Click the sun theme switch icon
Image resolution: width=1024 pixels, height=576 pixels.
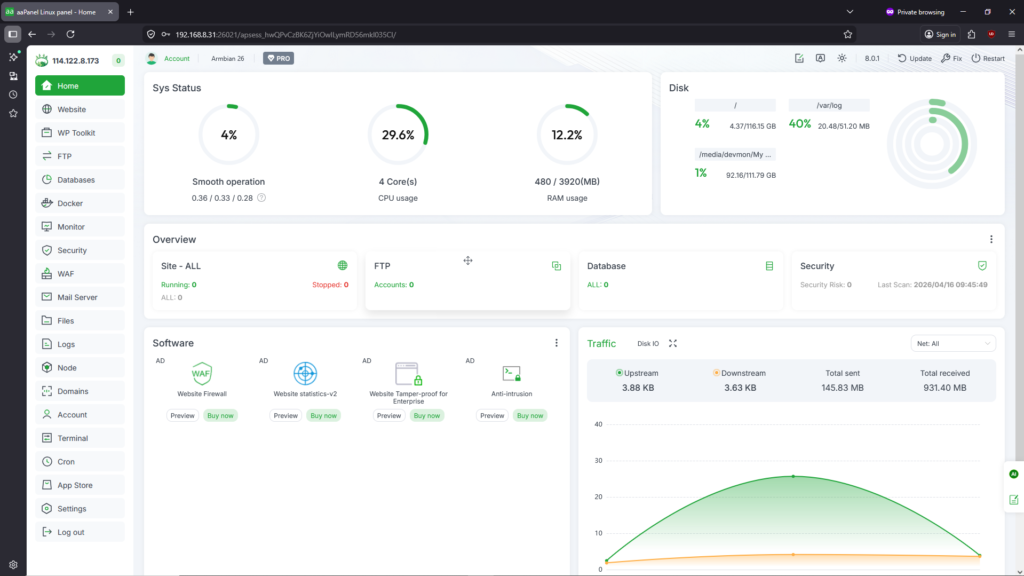842,58
